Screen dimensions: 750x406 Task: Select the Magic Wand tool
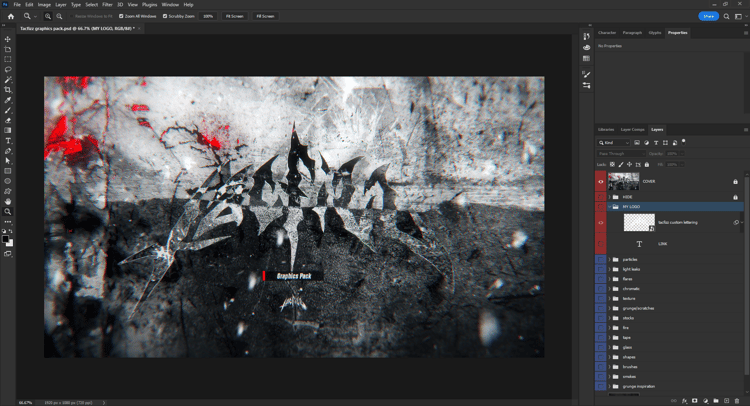(x=8, y=80)
